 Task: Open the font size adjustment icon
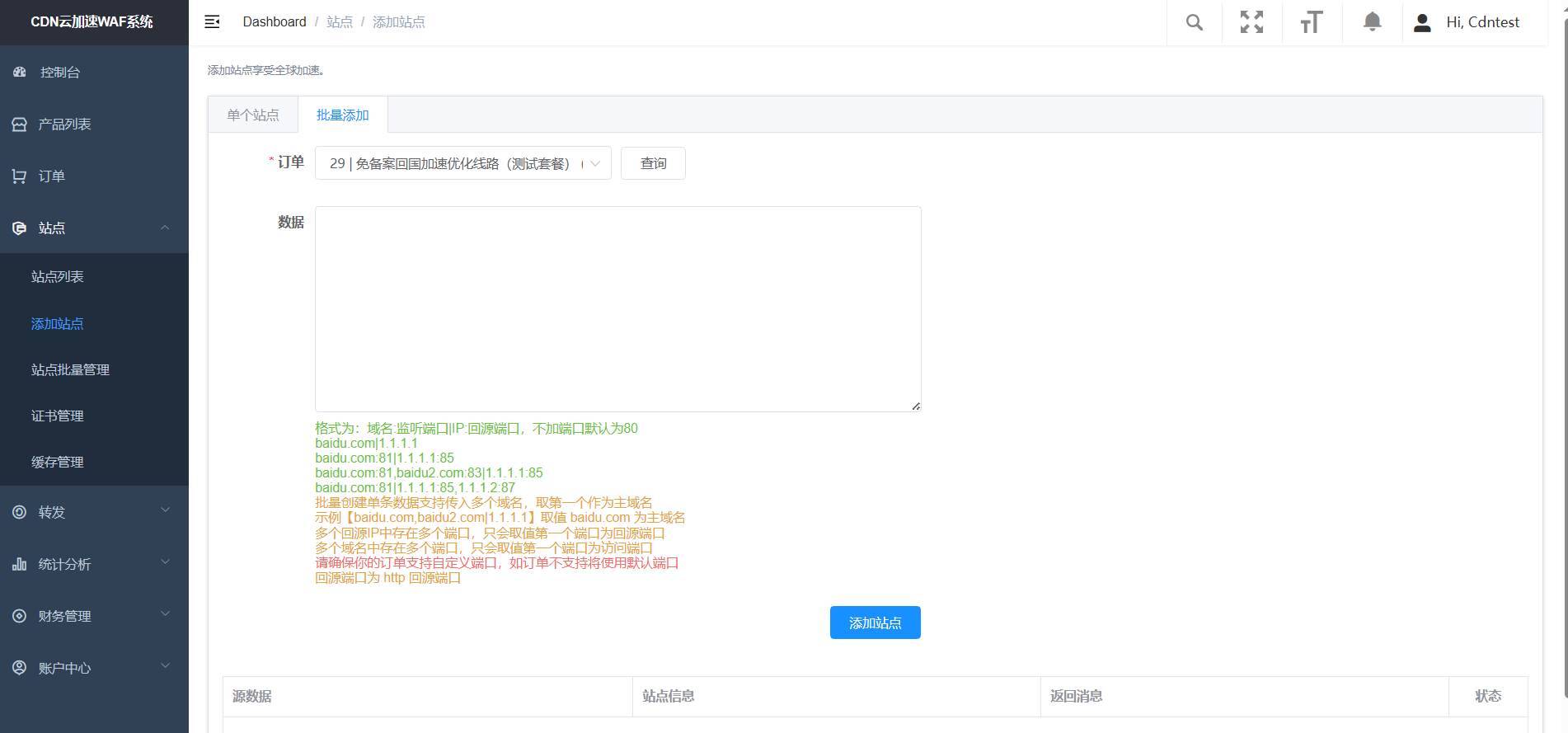pos(1312,22)
